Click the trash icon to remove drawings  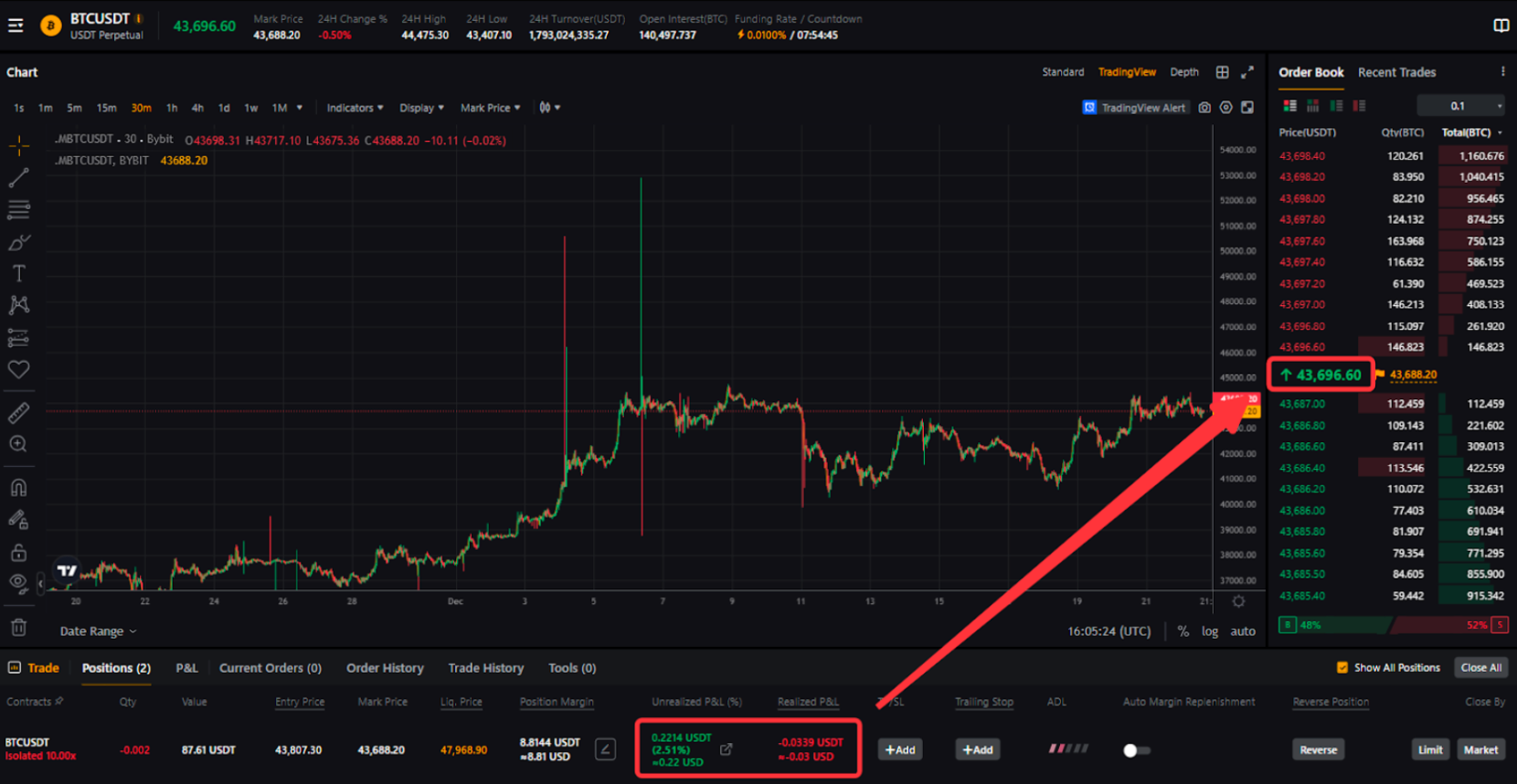coord(18,628)
